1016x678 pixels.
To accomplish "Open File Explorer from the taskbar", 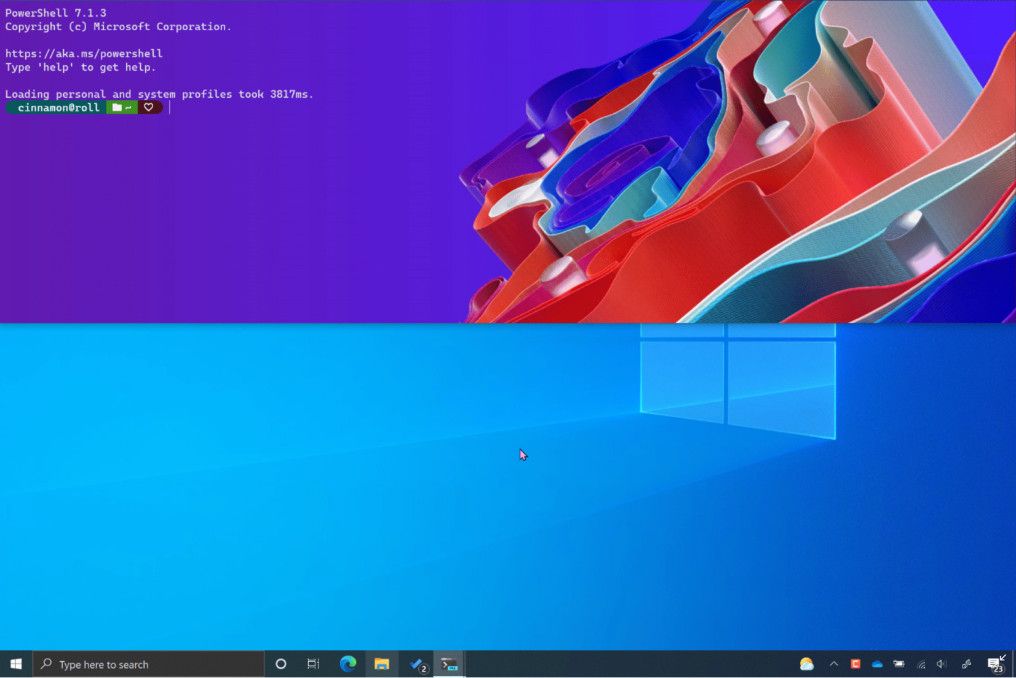I will point(381,663).
